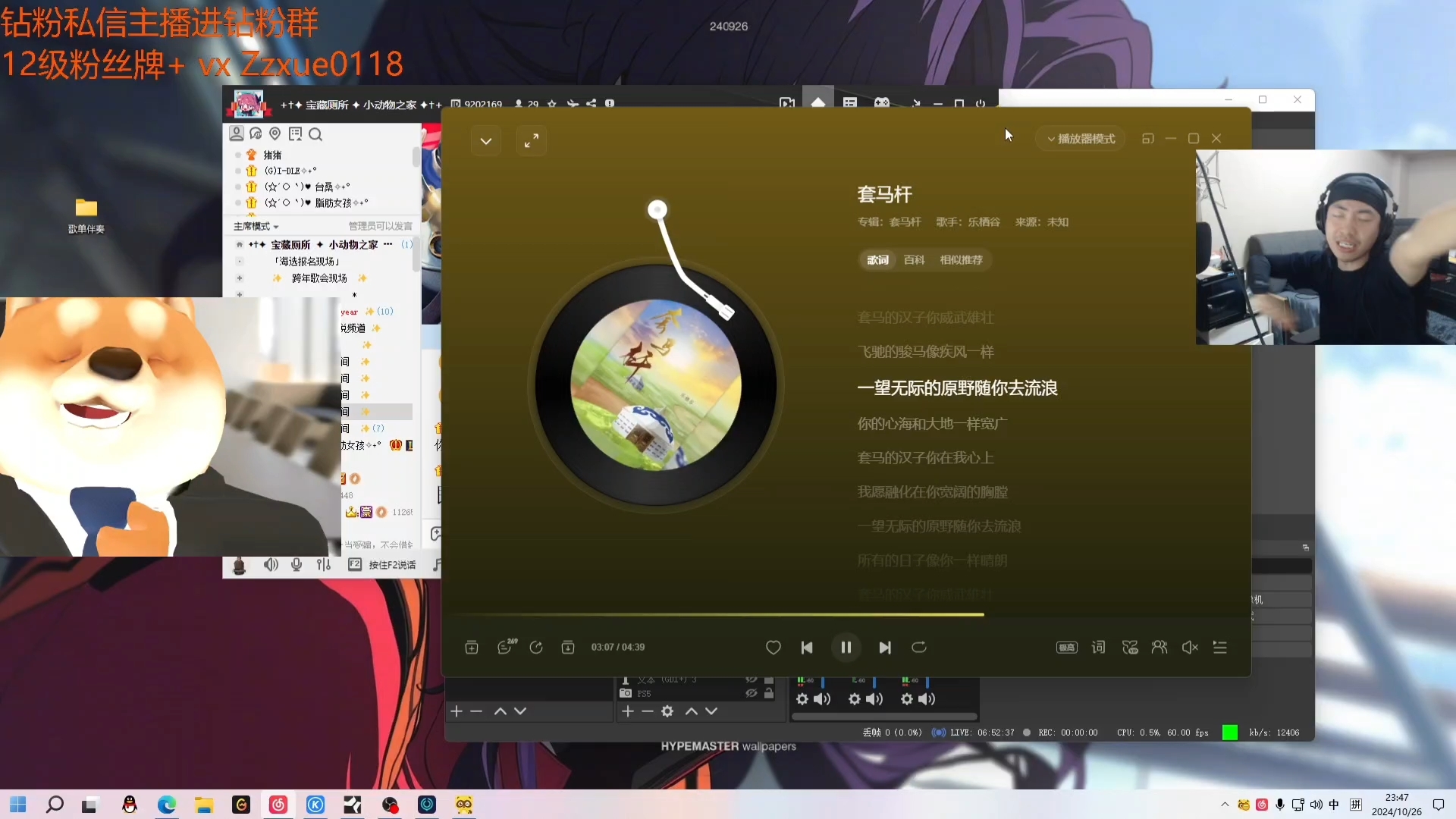Collapse the 宝藏厕所 小动物之家 root channel
This screenshot has width=1456, height=819.
(240, 245)
